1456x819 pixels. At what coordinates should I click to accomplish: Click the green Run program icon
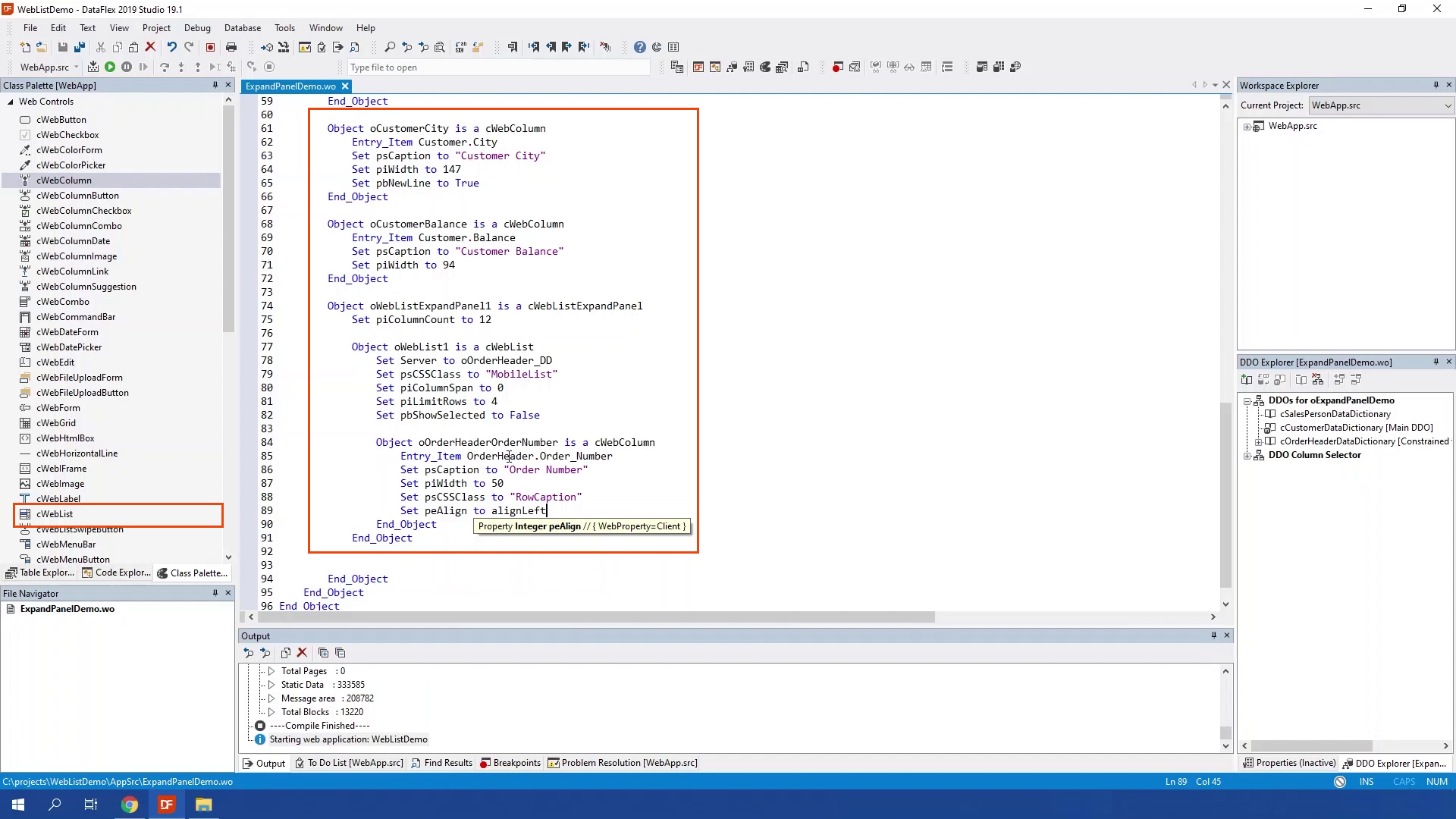coord(110,67)
